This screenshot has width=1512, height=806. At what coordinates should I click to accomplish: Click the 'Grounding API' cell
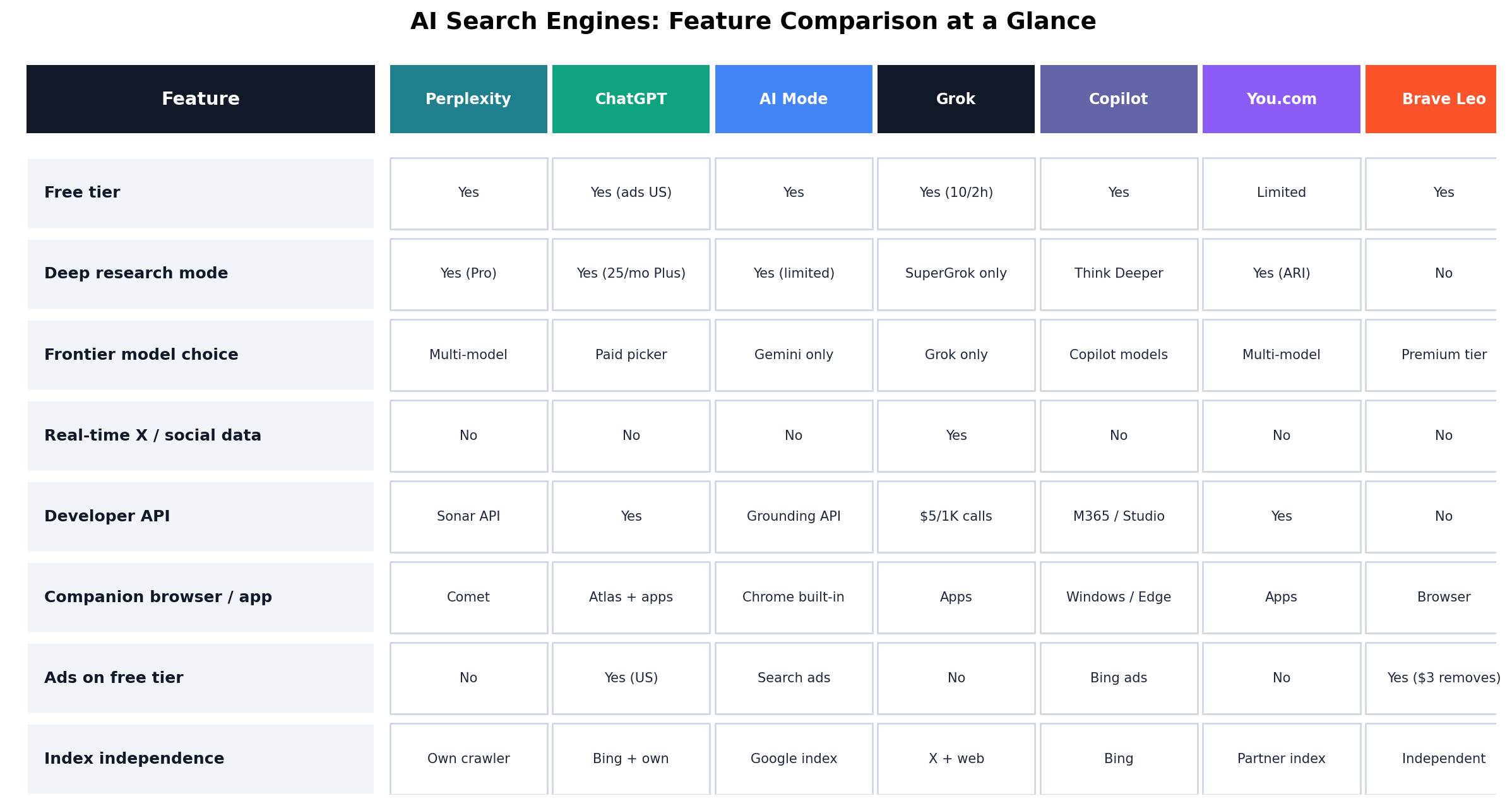tap(794, 516)
